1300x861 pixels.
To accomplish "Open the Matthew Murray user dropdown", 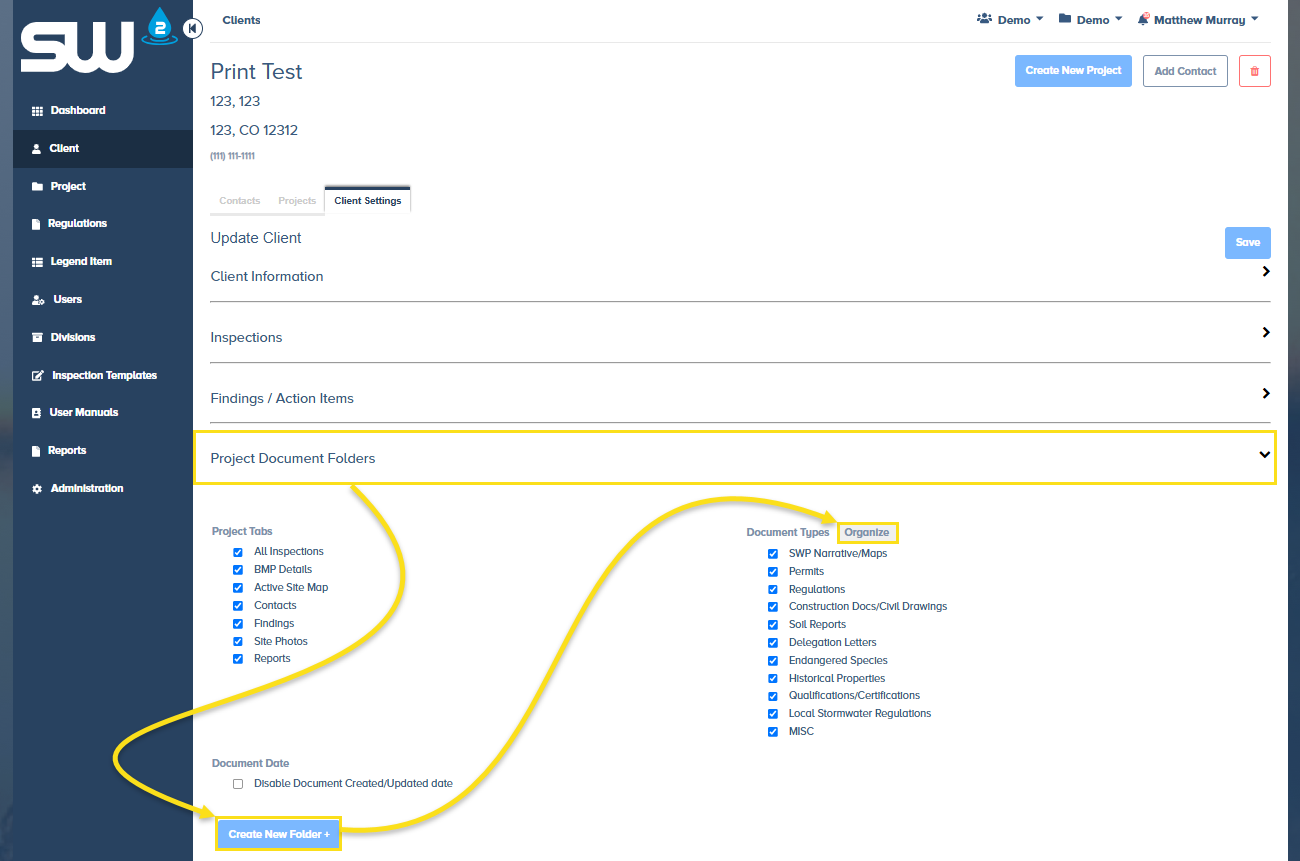I will 1197,19.
